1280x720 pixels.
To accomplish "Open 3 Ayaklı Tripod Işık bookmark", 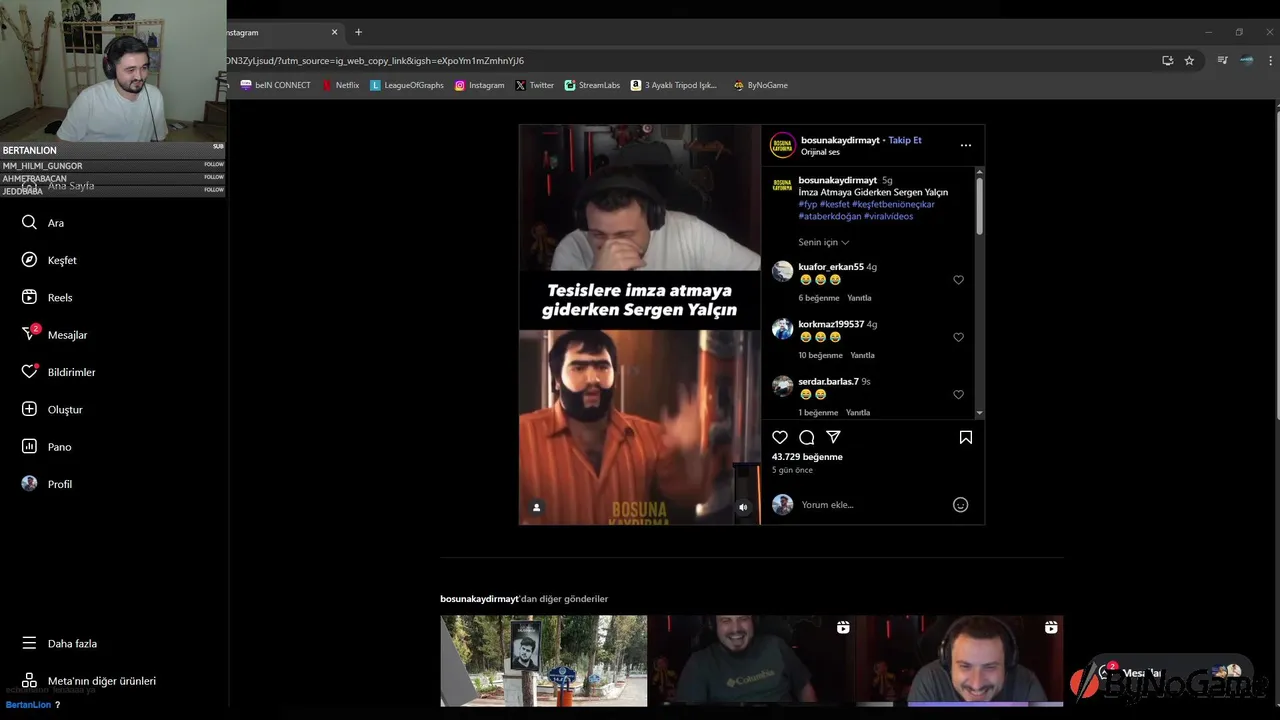I will click(674, 85).
